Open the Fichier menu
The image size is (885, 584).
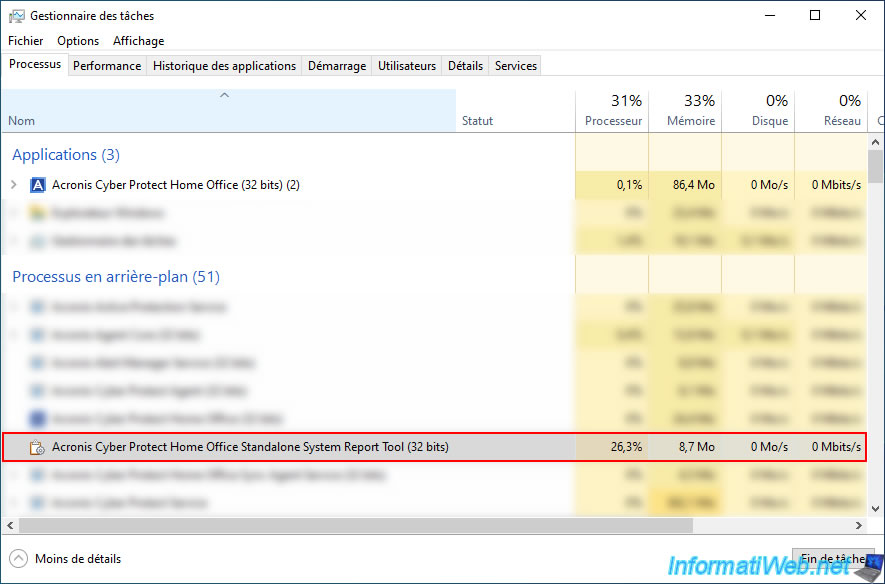click(x=25, y=41)
